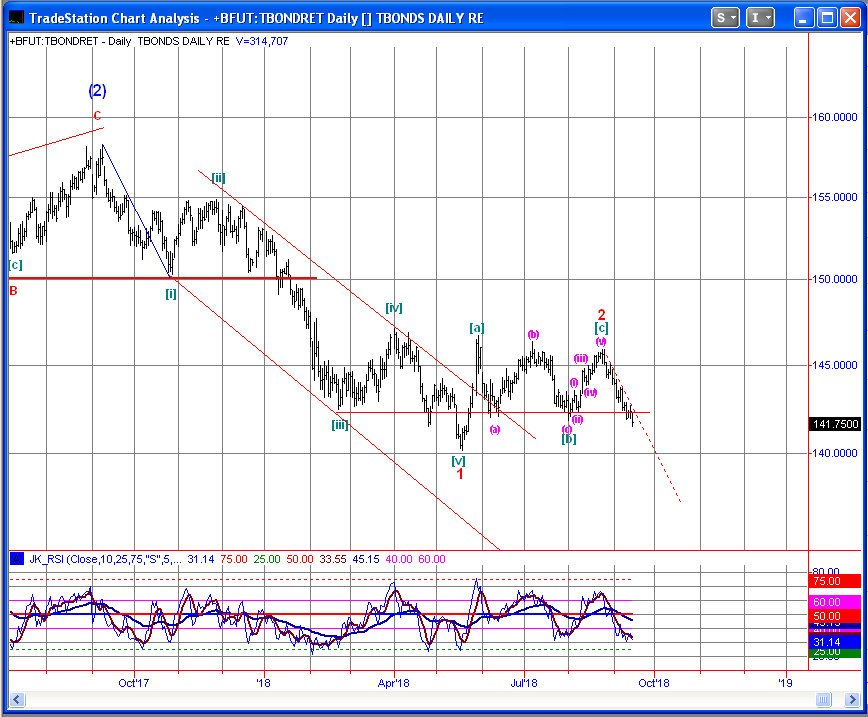
Task: Click the TradeStation app icon in title bar
Action: (16, 18)
